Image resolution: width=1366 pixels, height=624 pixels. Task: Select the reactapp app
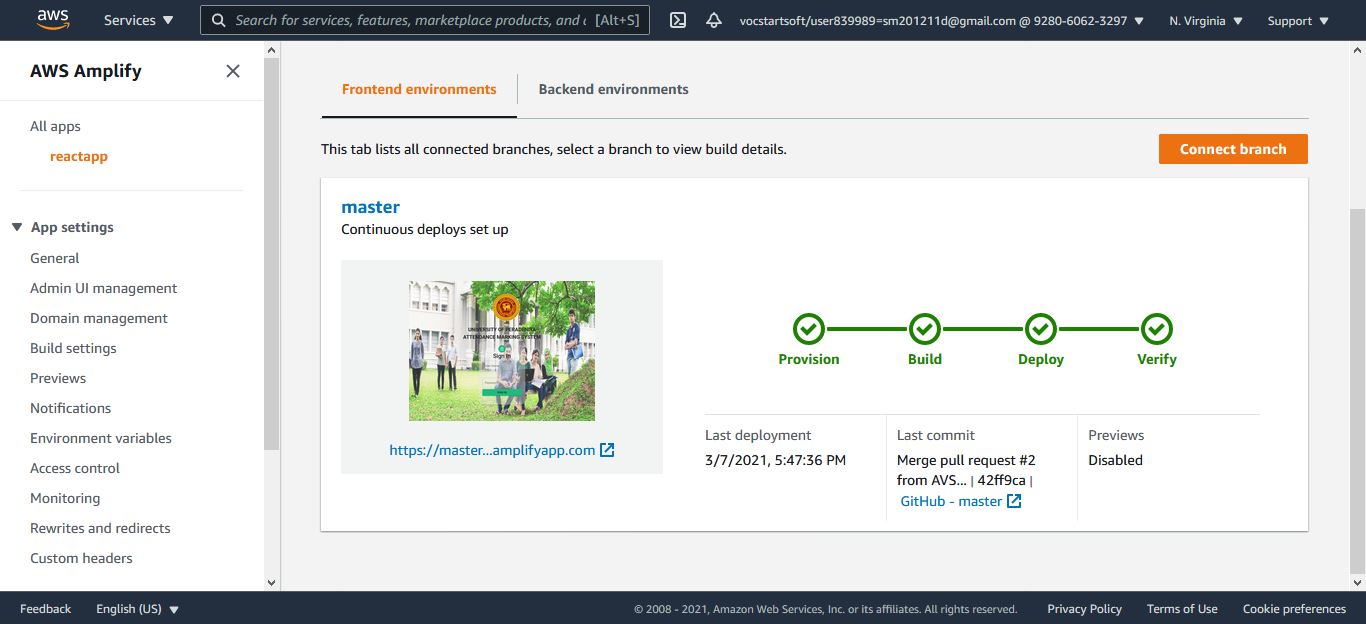[x=79, y=156]
